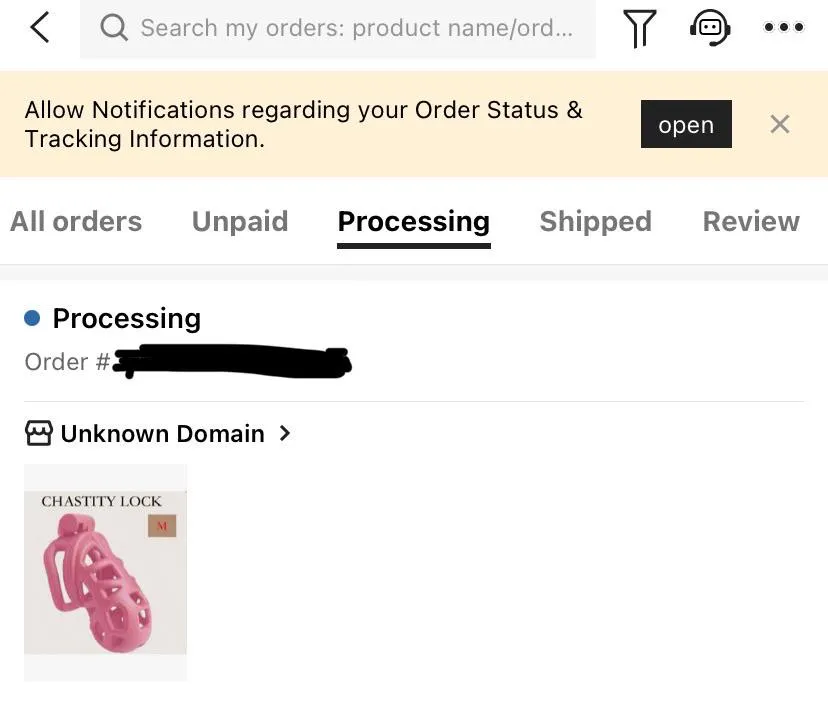This screenshot has width=828, height=715.
Task: Expand the chevron next to Unknown Domain
Action: coord(285,433)
